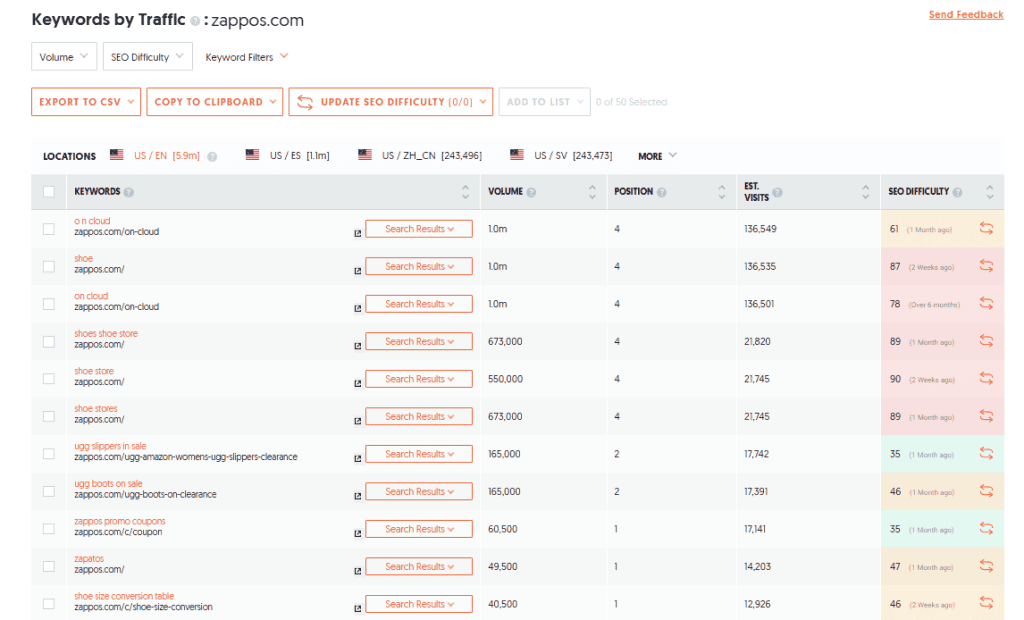The image size is (1024, 620).
Task: Open 'ugg boots on sale' keyword link
Action: (x=108, y=483)
